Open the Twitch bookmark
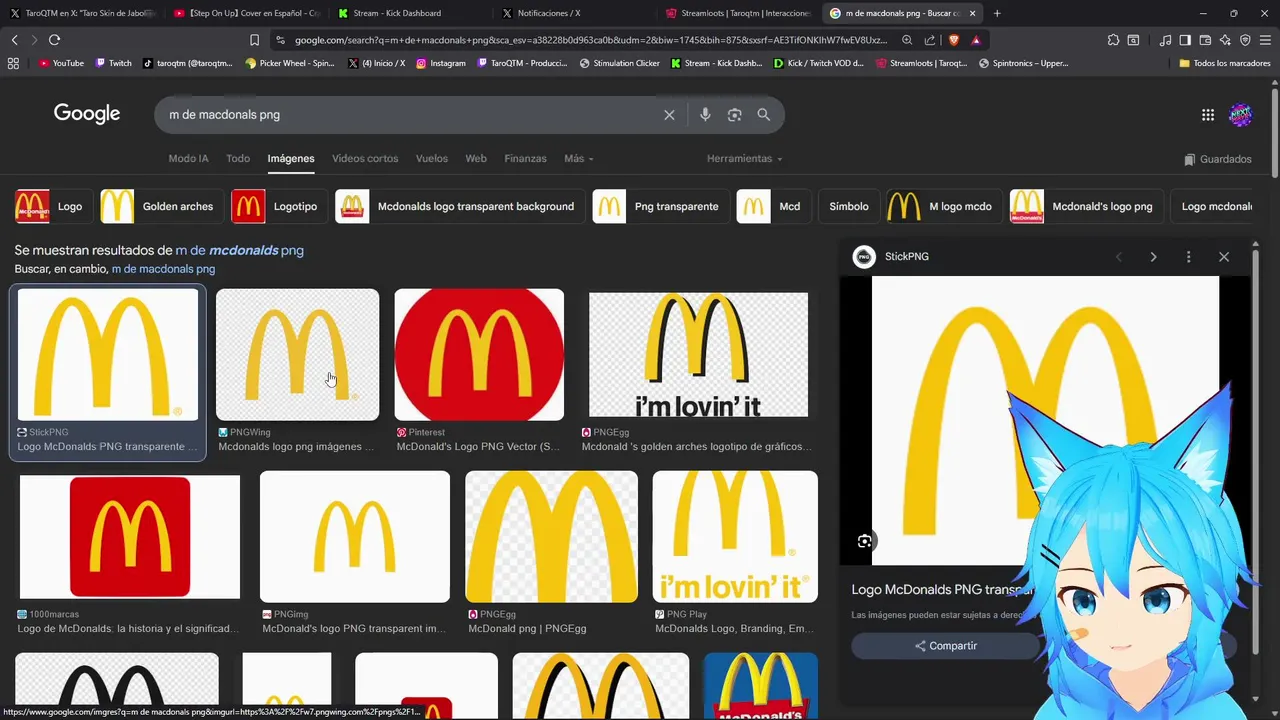Image resolution: width=1280 pixels, height=720 pixels. click(x=113, y=63)
